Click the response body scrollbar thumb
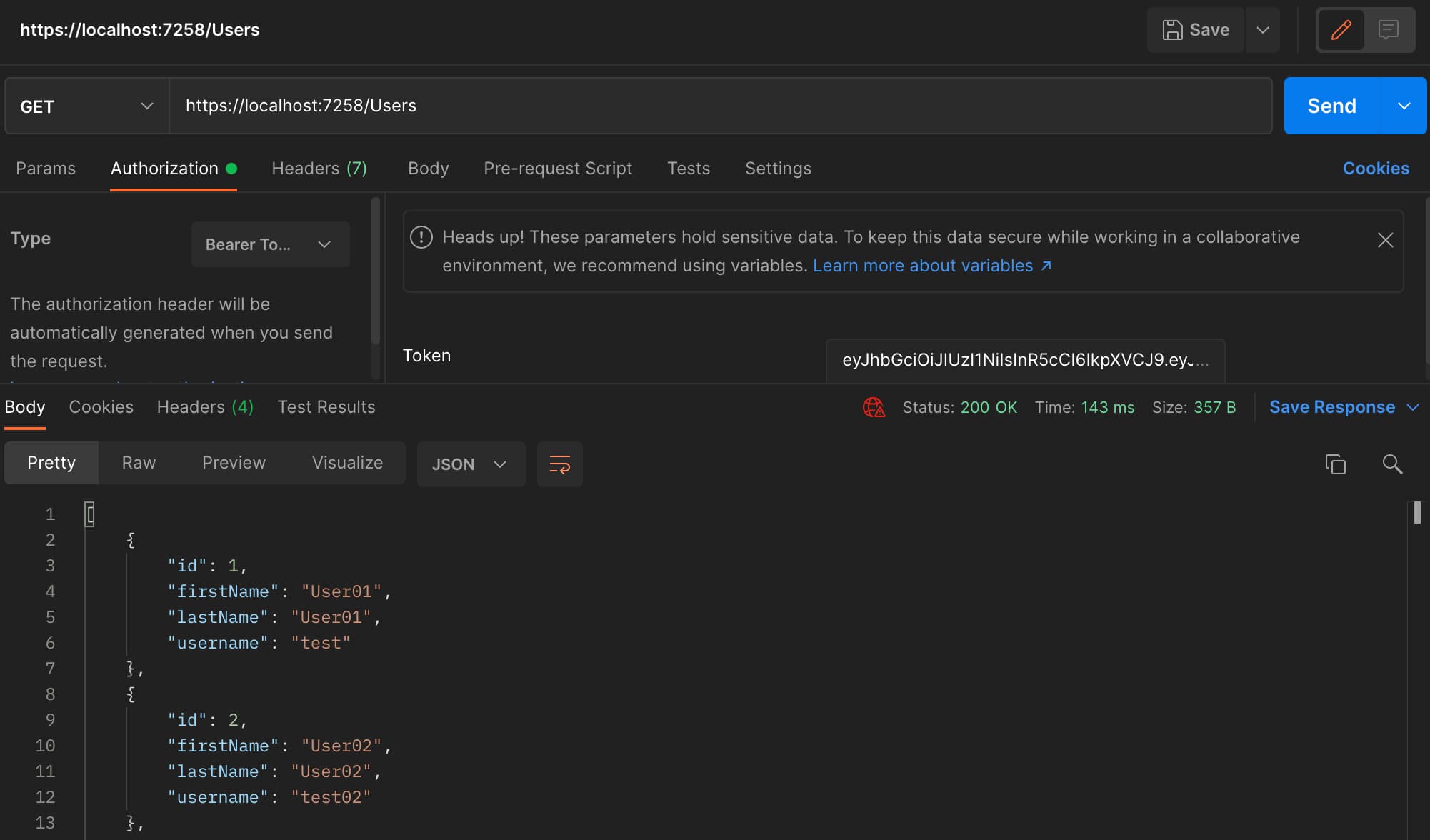This screenshot has height=840, width=1430. [1417, 513]
